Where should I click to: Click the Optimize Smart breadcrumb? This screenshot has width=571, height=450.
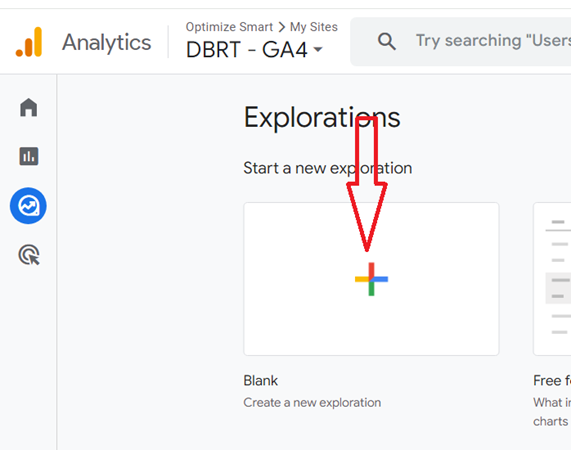(229, 27)
